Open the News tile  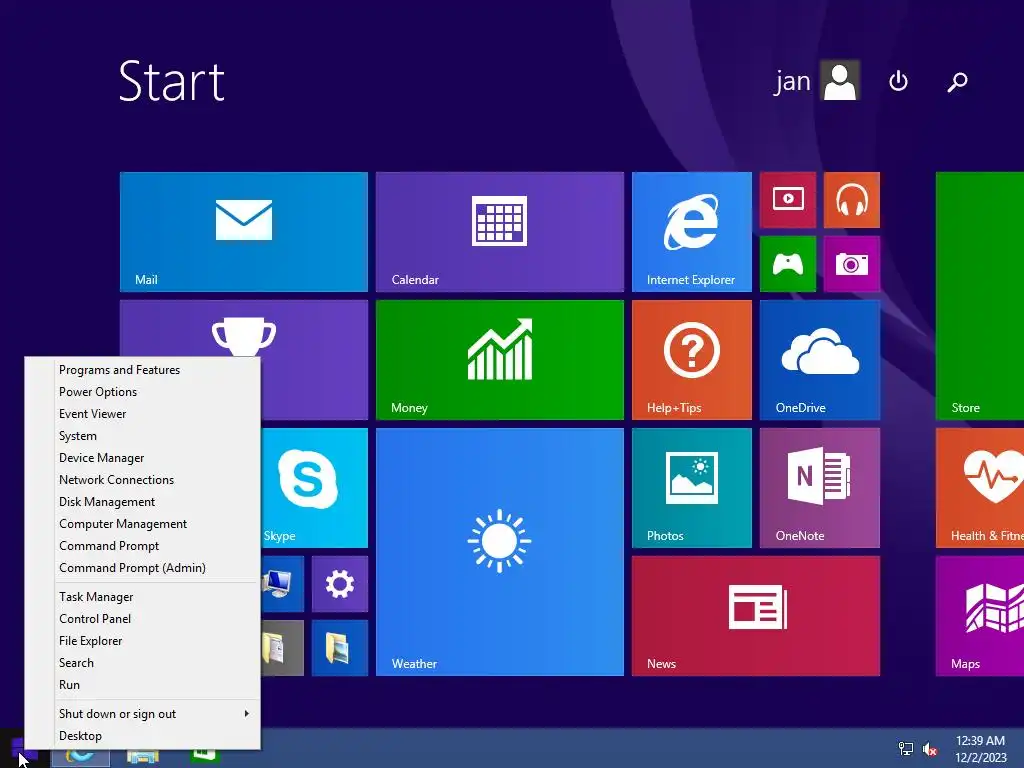[756, 616]
